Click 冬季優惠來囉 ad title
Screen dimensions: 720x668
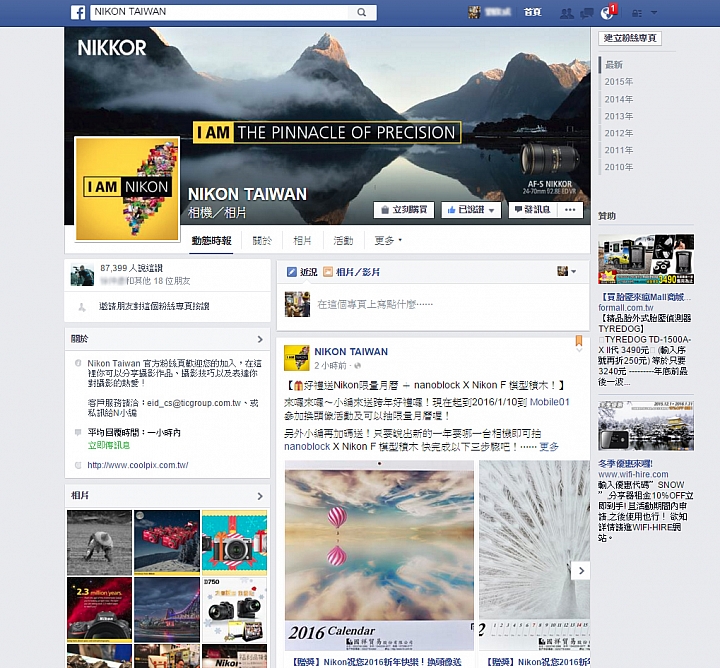[x=625, y=464]
